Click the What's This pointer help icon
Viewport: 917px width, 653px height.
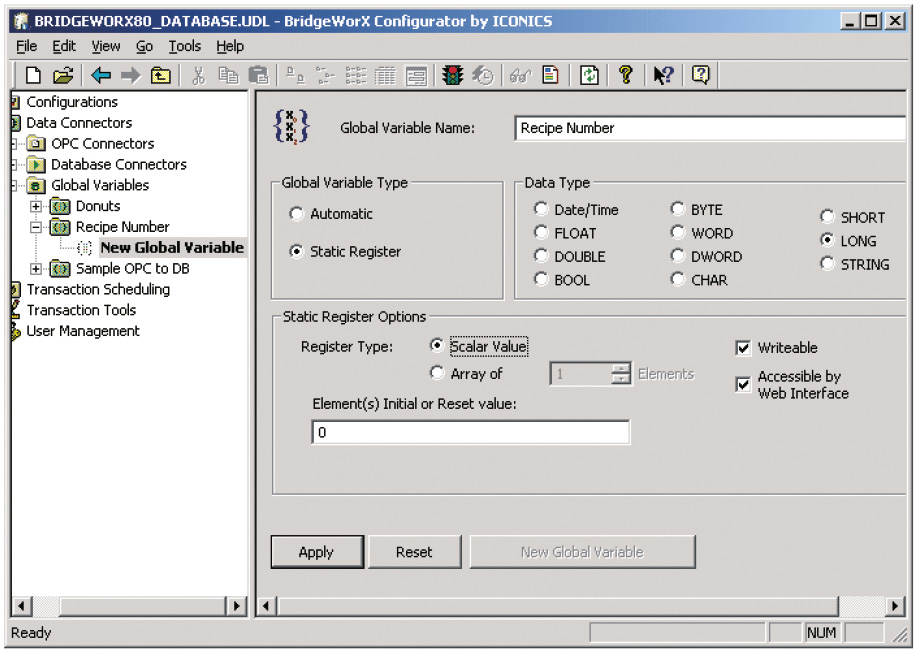(663, 75)
